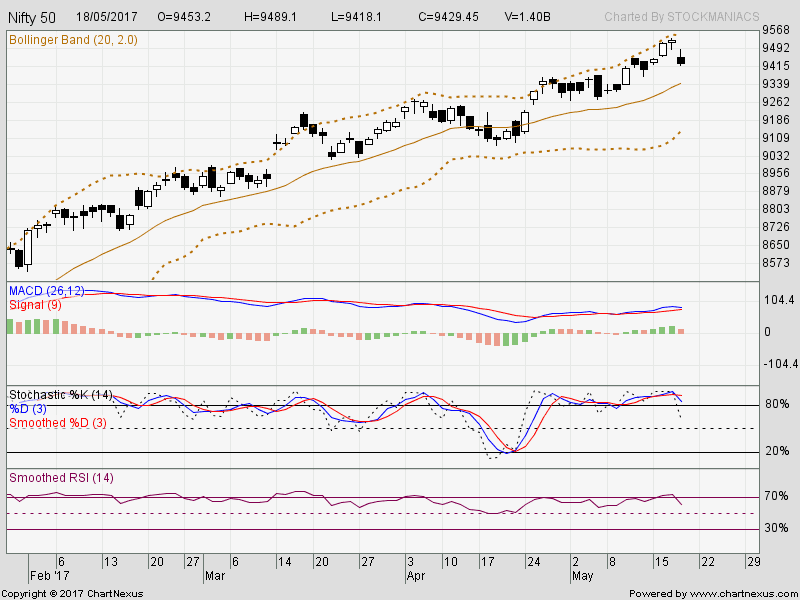This screenshot has width=800, height=600.
Task: Click the 70% RSI level label
Action: tap(777, 496)
